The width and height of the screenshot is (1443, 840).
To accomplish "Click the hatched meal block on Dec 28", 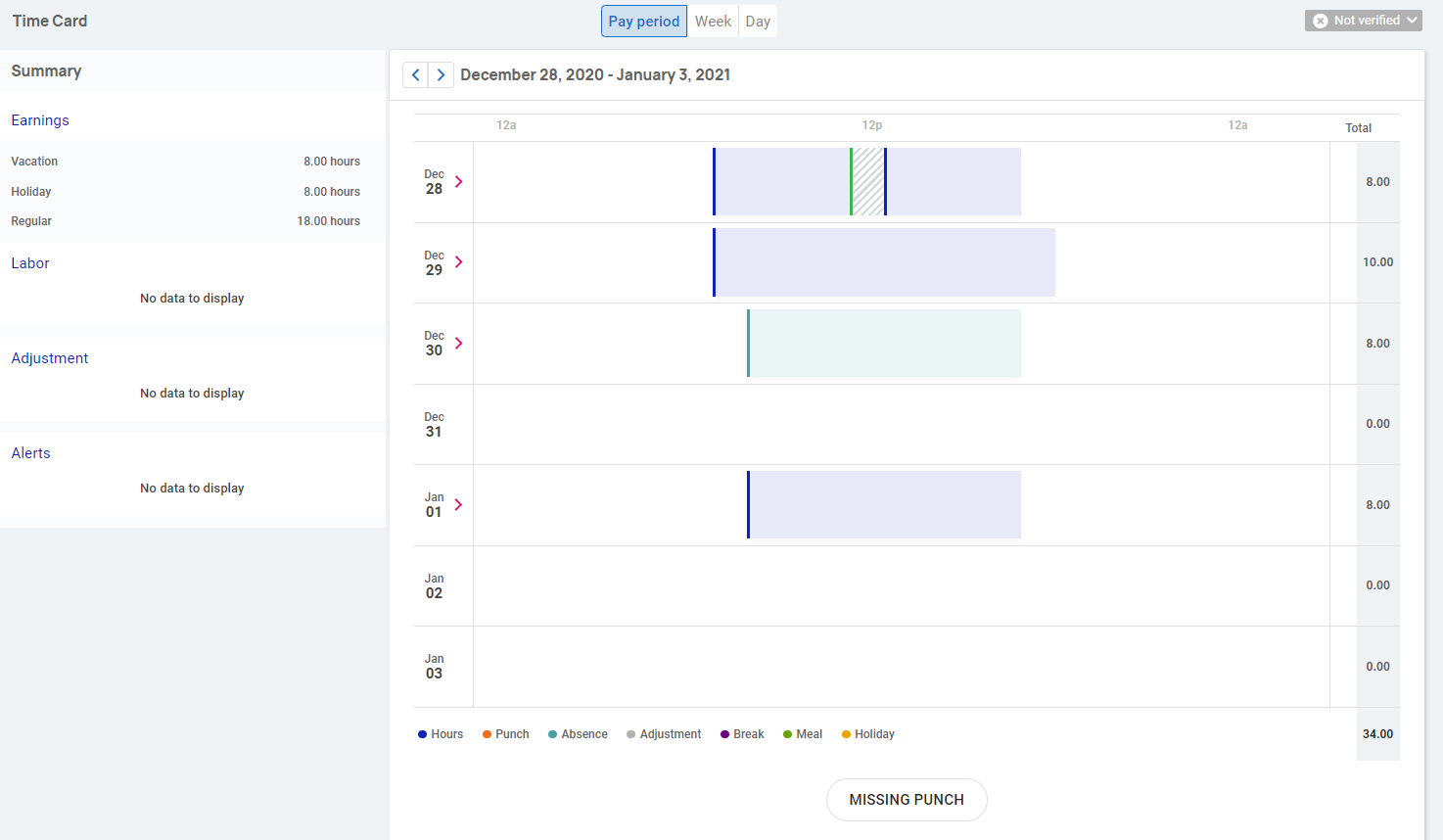I will click(x=868, y=182).
